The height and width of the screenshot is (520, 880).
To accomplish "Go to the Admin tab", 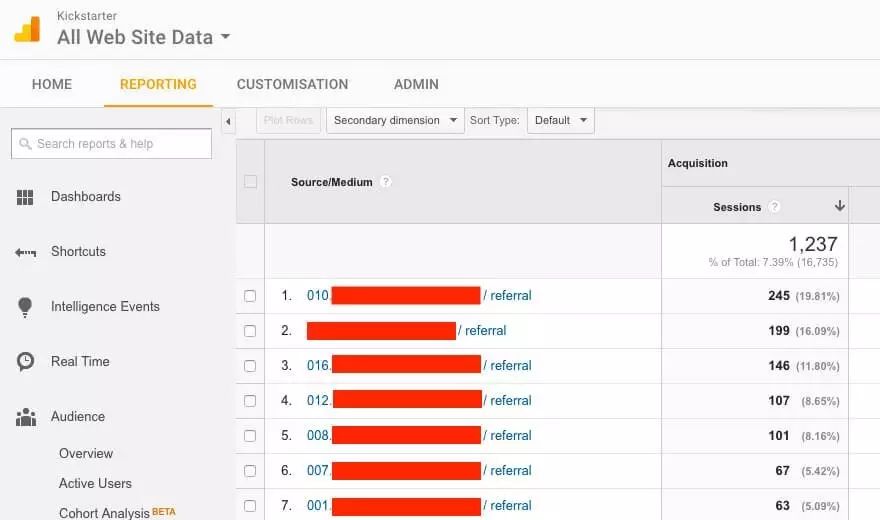I will [416, 84].
